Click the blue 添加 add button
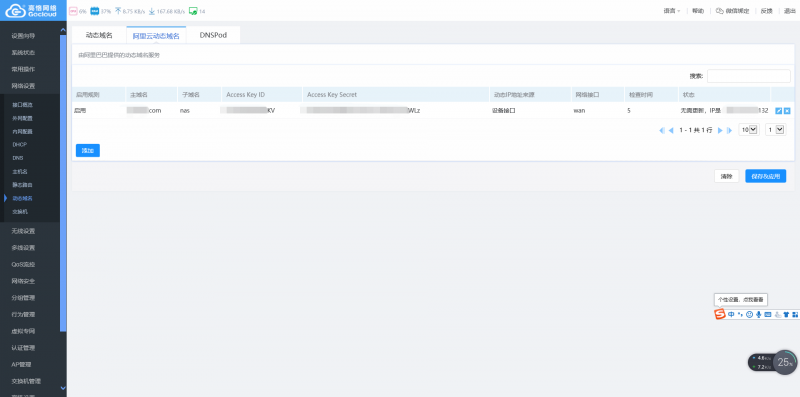The width and height of the screenshot is (800, 397). pos(88,151)
